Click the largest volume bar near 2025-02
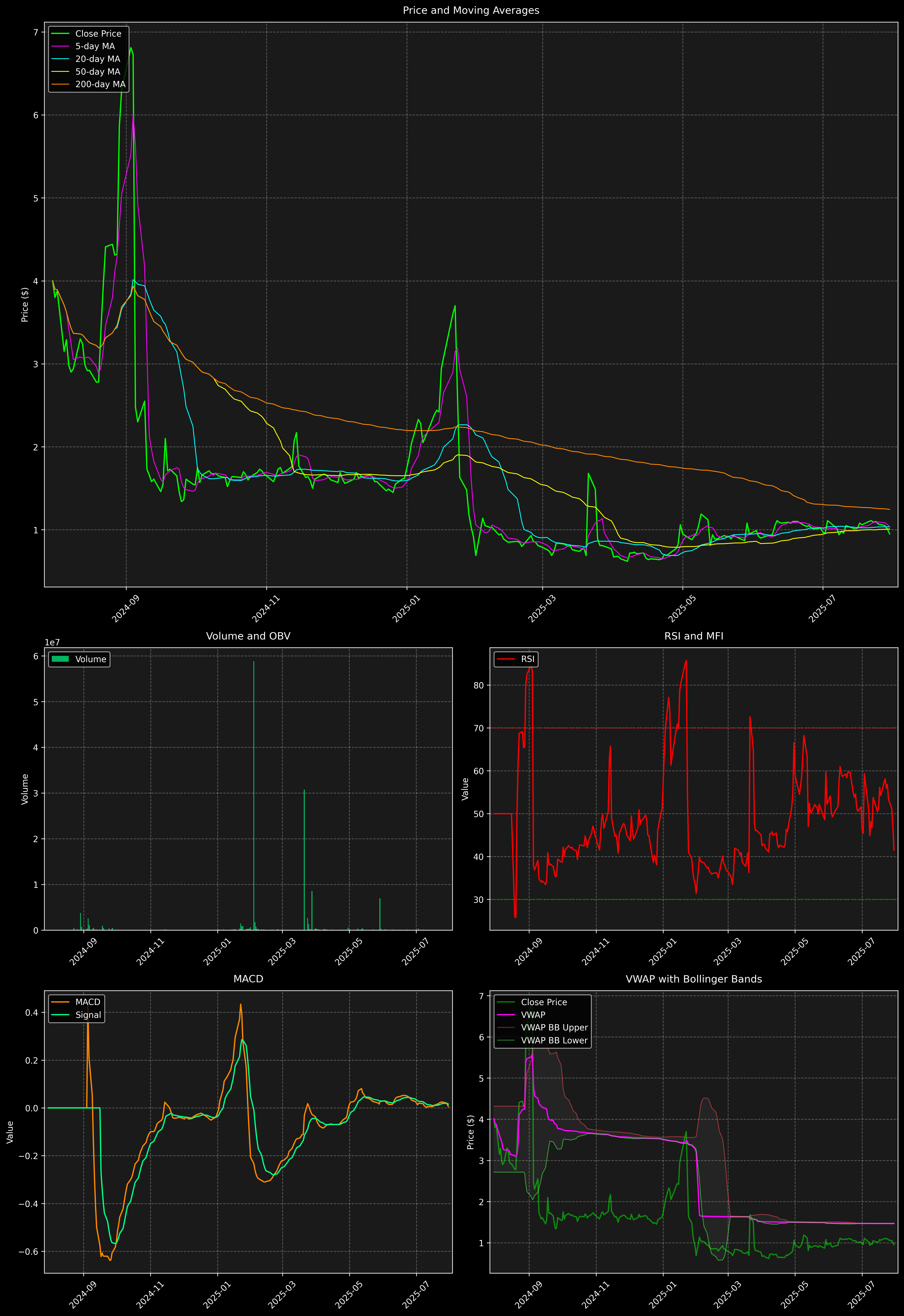 pos(254,796)
